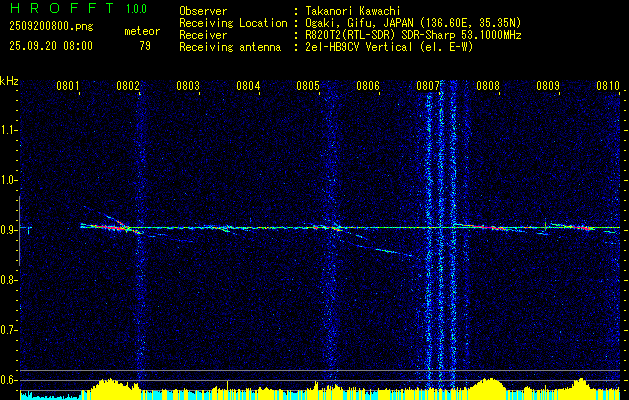
Task: Click the 0810 time marker
Action: tap(608, 86)
